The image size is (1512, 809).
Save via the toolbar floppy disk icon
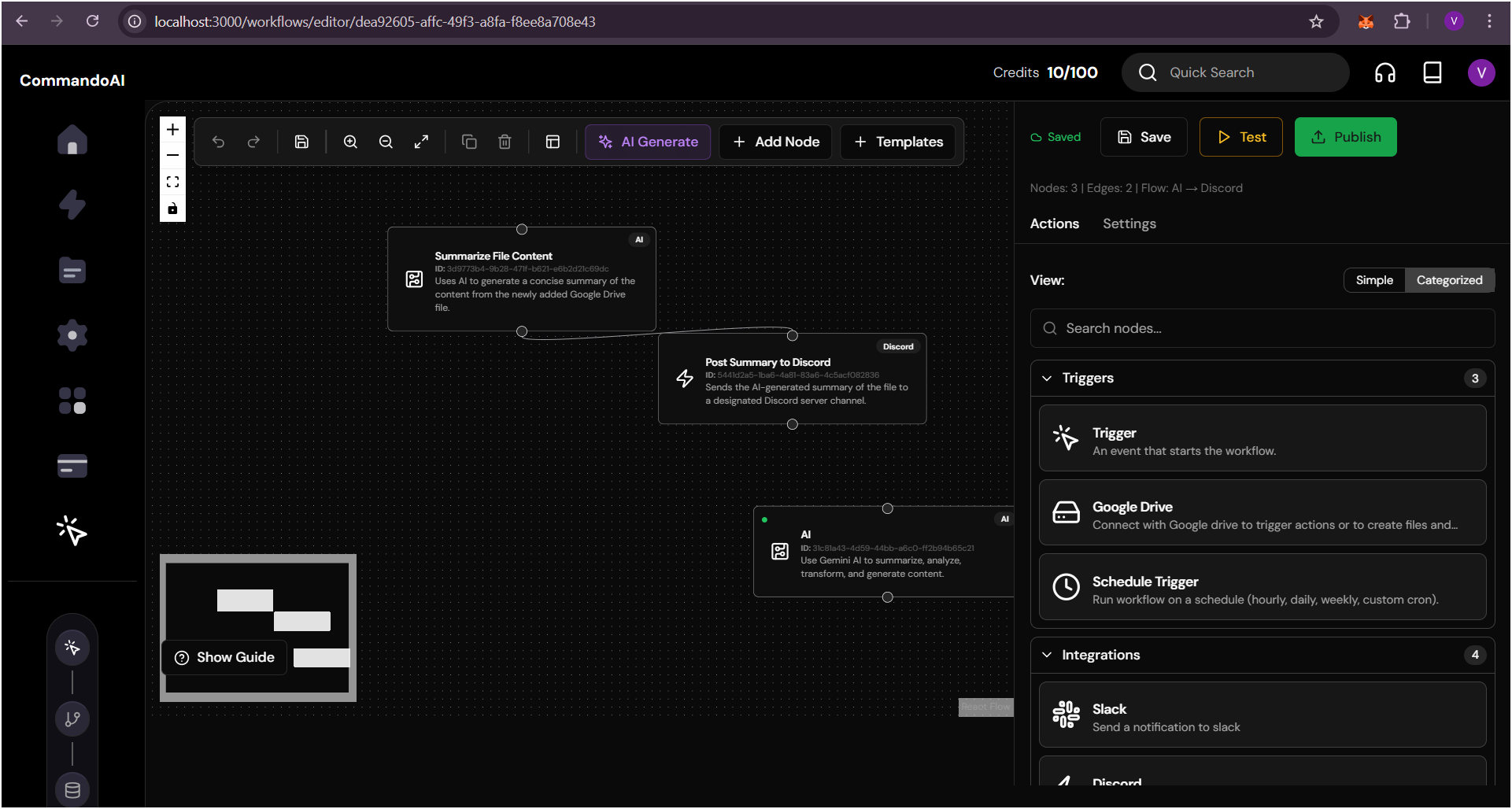[301, 142]
